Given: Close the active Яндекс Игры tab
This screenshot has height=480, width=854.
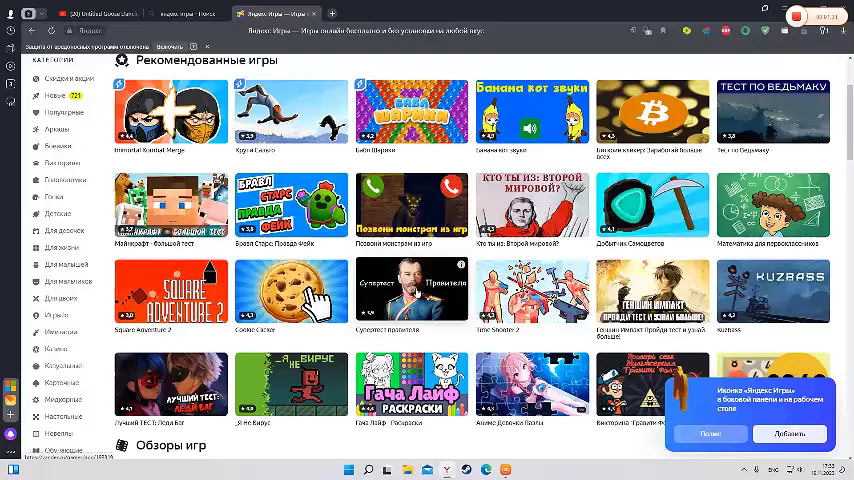Looking at the screenshot, I should click(314, 14).
